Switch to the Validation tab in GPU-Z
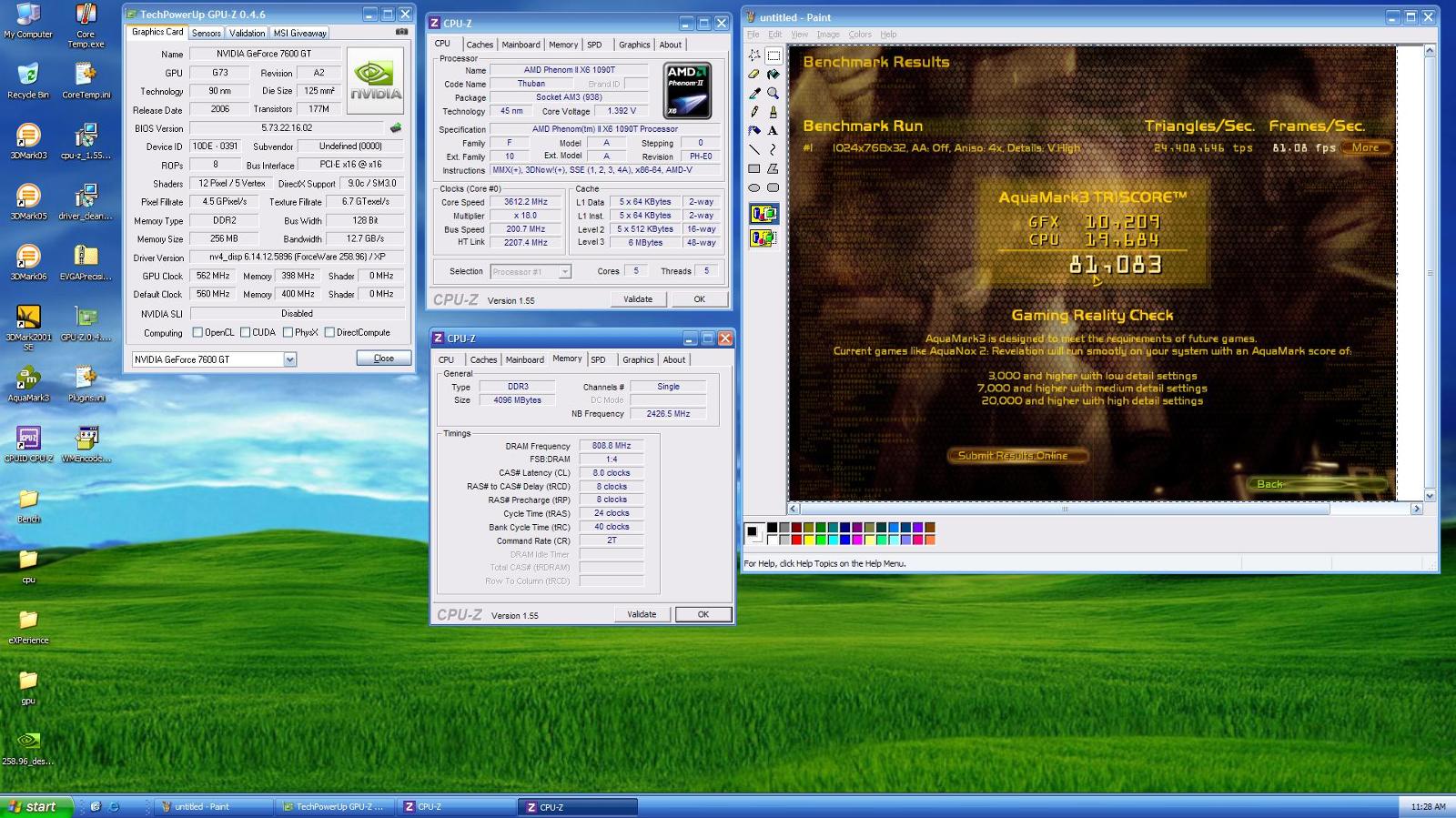The width and height of the screenshot is (1456, 818). coord(248,33)
